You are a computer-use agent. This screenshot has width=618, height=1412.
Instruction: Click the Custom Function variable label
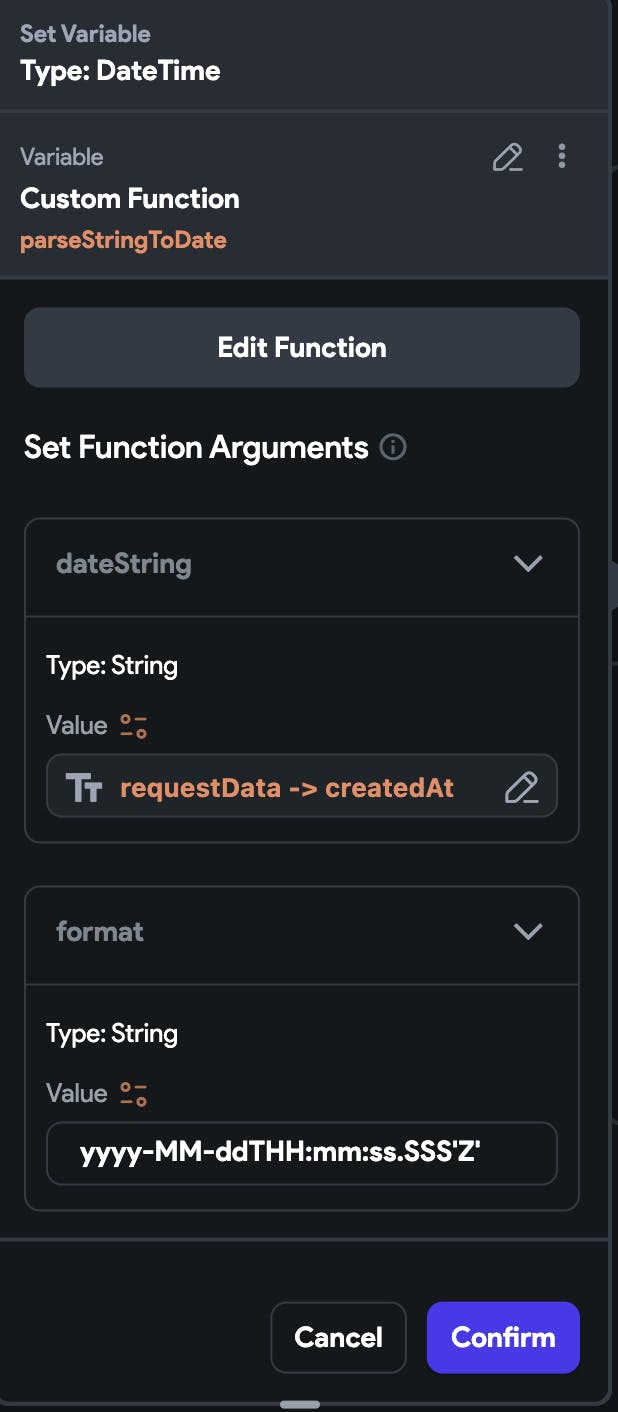point(130,199)
